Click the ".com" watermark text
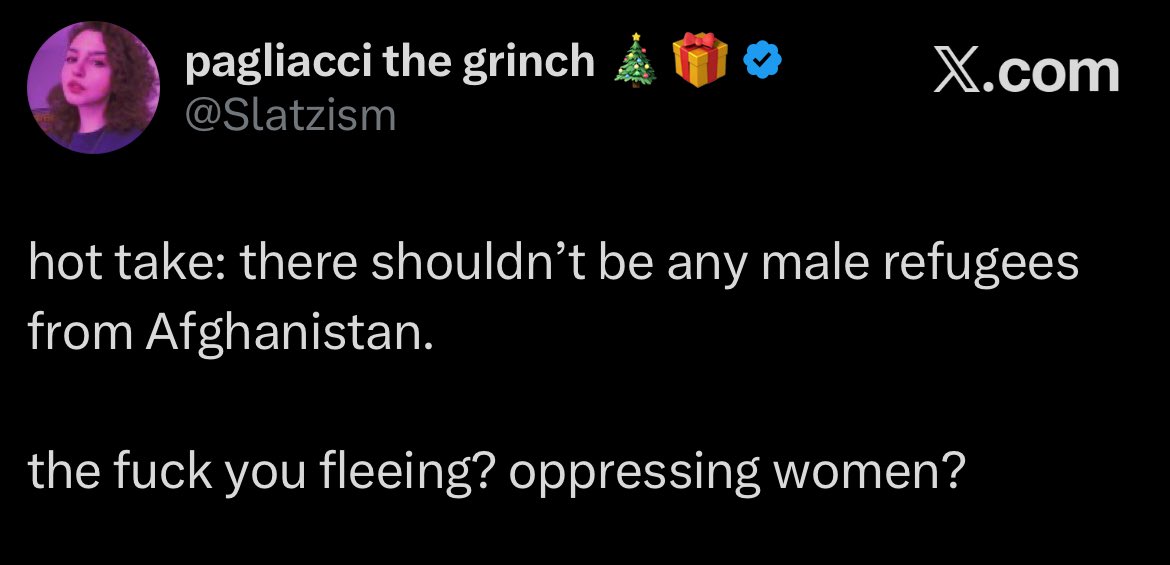Screen dimensions: 1170x565 [x=1050, y=71]
